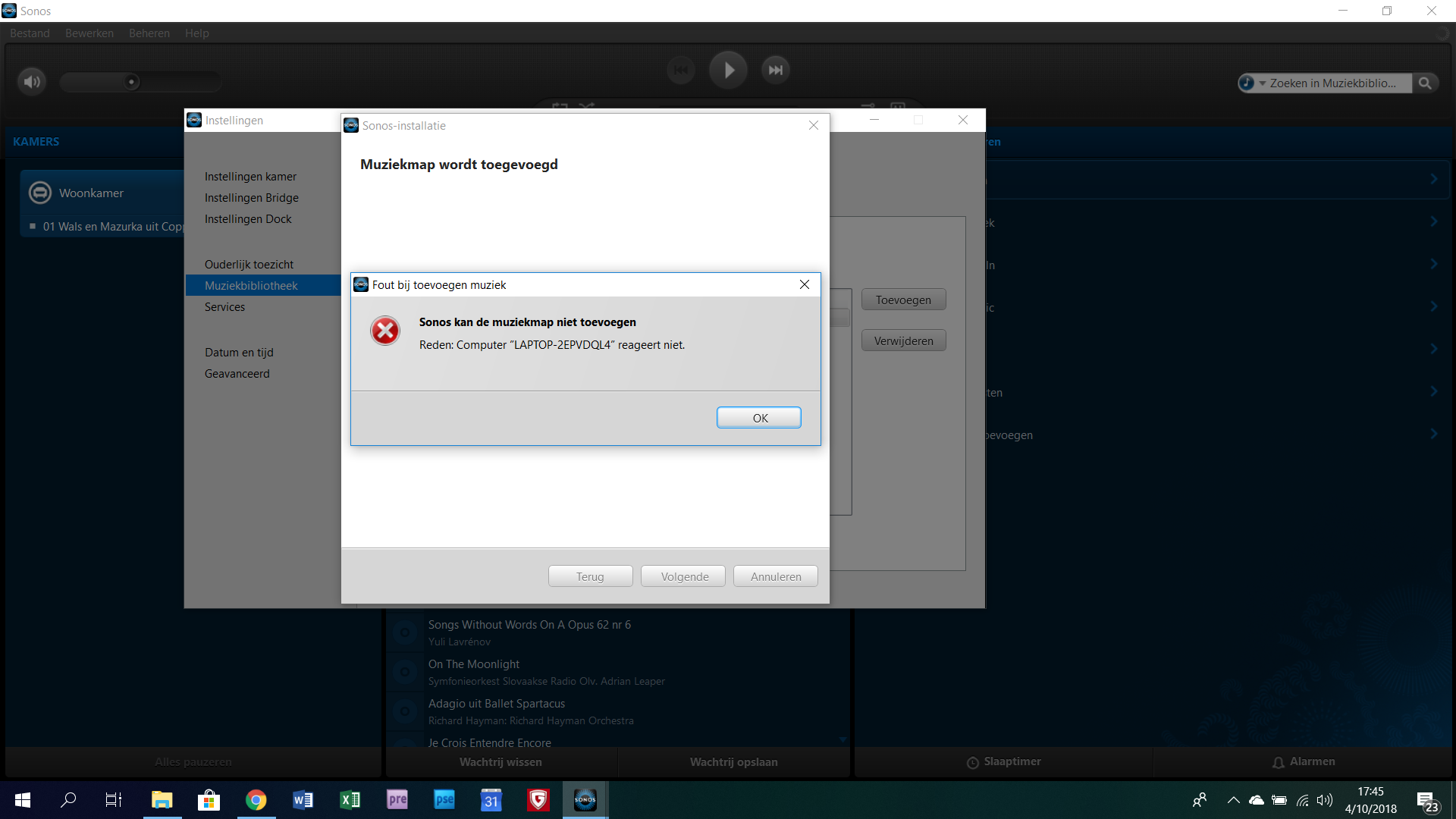
Task: Go to previous track
Action: tap(681, 70)
